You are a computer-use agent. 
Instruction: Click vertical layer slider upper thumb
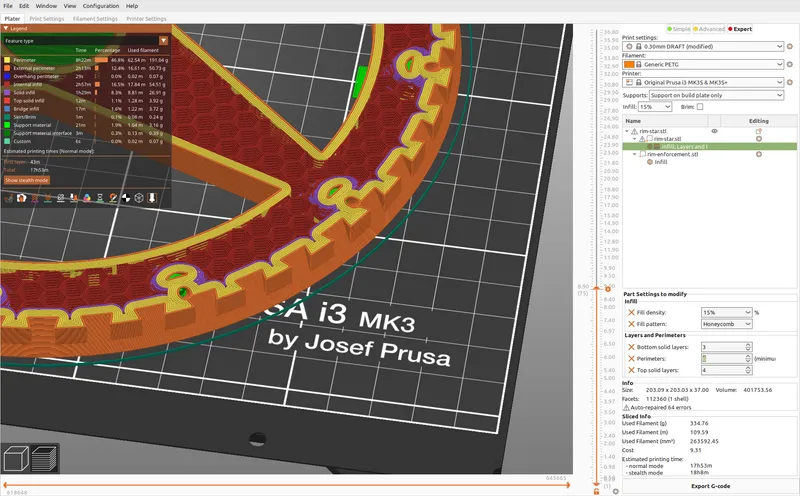596,289
